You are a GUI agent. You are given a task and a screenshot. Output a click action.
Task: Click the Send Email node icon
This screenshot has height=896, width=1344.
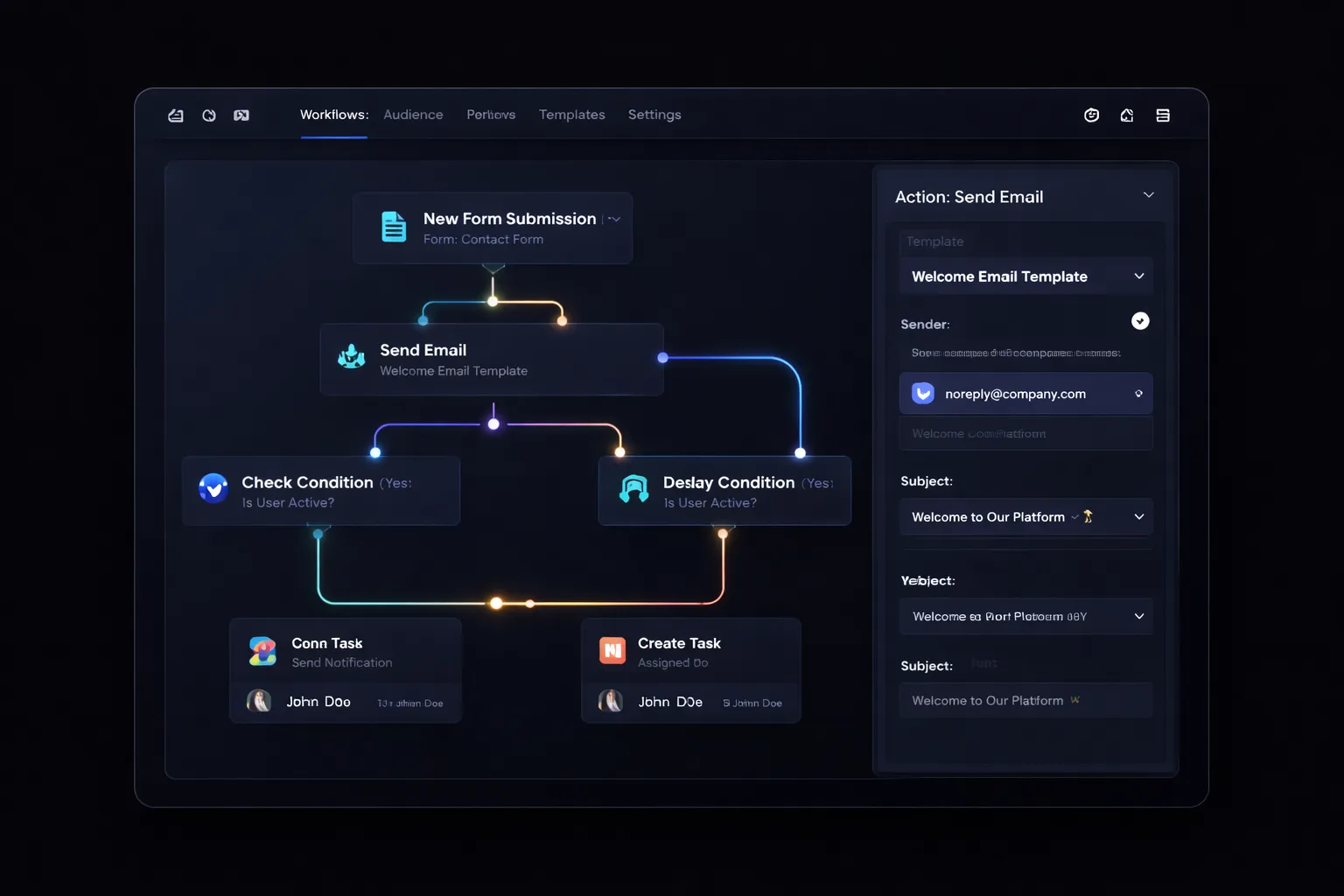(x=352, y=357)
